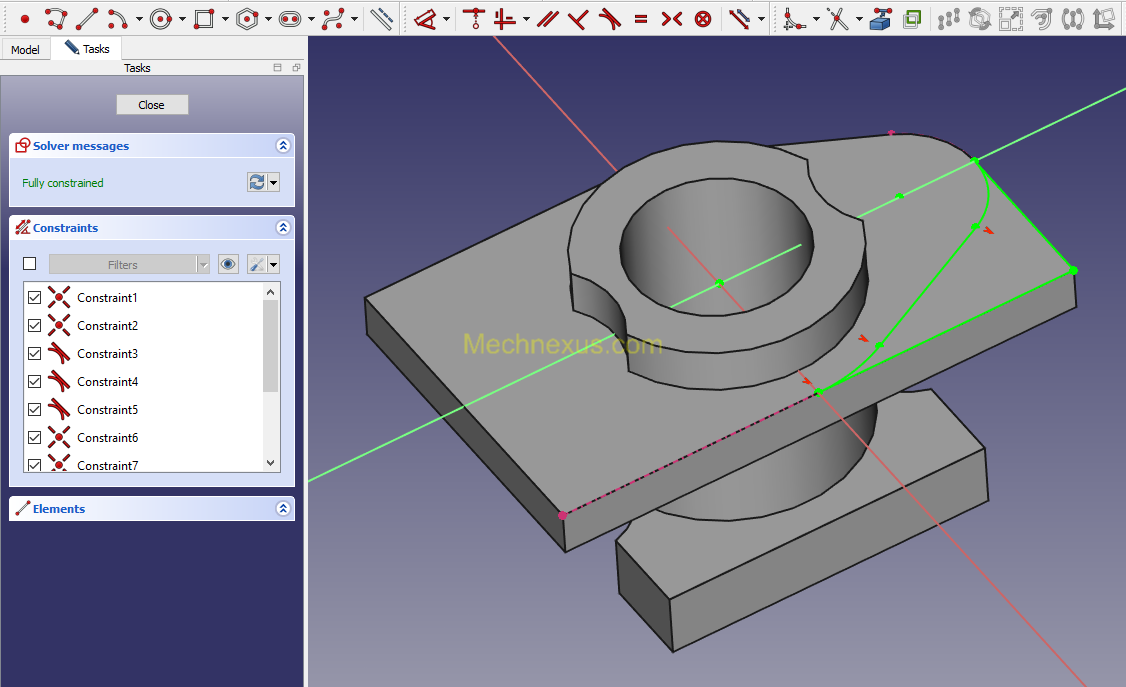Apply the Perpendicular constraint tool
Viewport: 1126px width, 687px height.
coord(578,19)
